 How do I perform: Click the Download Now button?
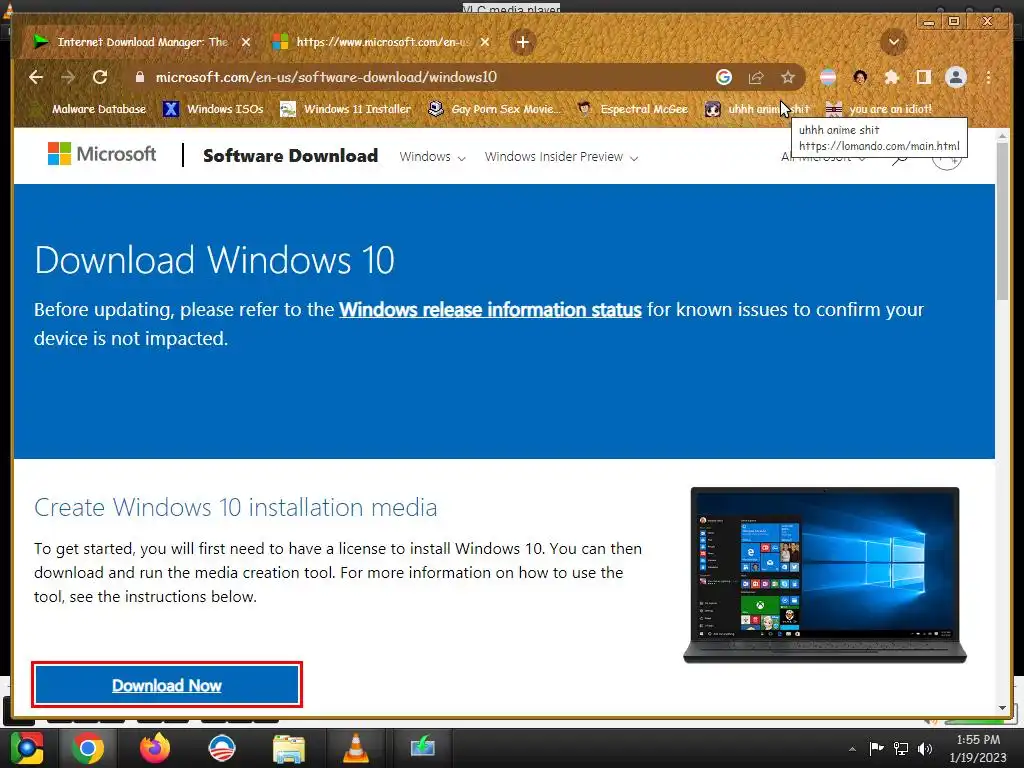pos(167,685)
